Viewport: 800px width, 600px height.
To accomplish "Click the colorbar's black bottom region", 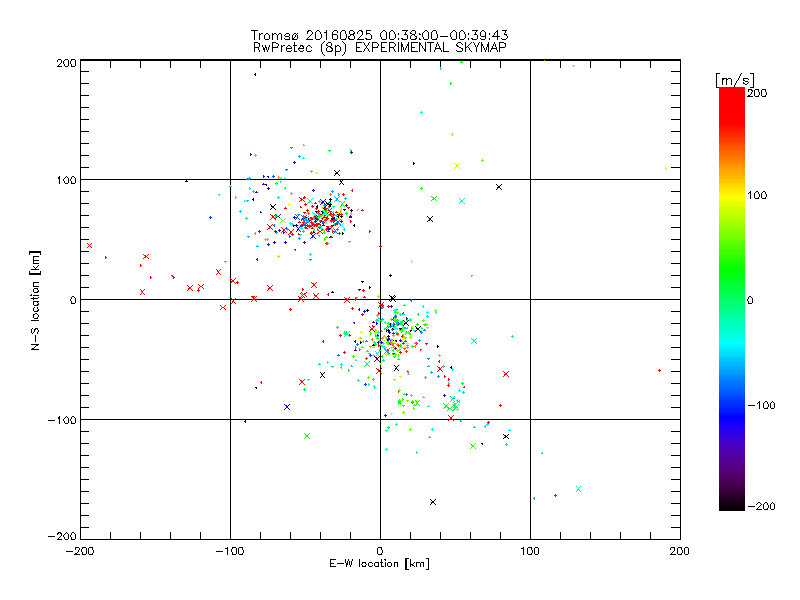I will coord(732,503).
